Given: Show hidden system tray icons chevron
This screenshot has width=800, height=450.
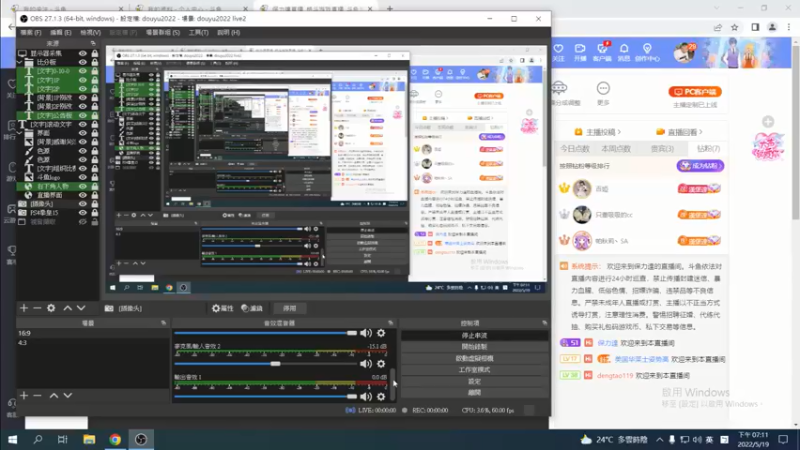Looking at the screenshot, I should click(x=660, y=439).
